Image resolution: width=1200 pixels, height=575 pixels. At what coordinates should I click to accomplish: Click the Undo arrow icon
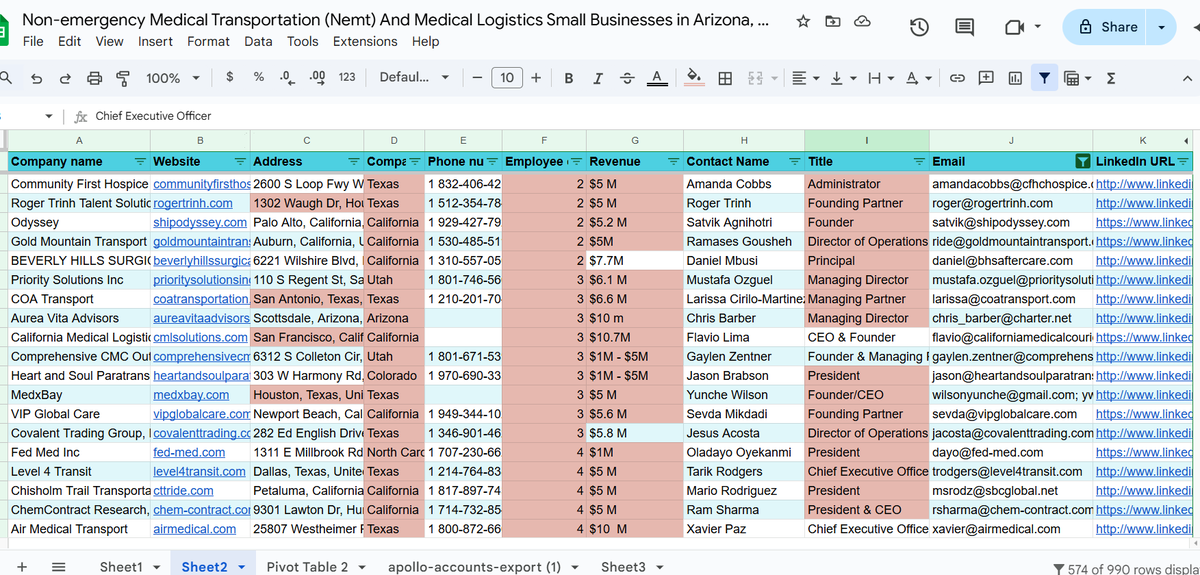pyautogui.click(x=36, y=78)
